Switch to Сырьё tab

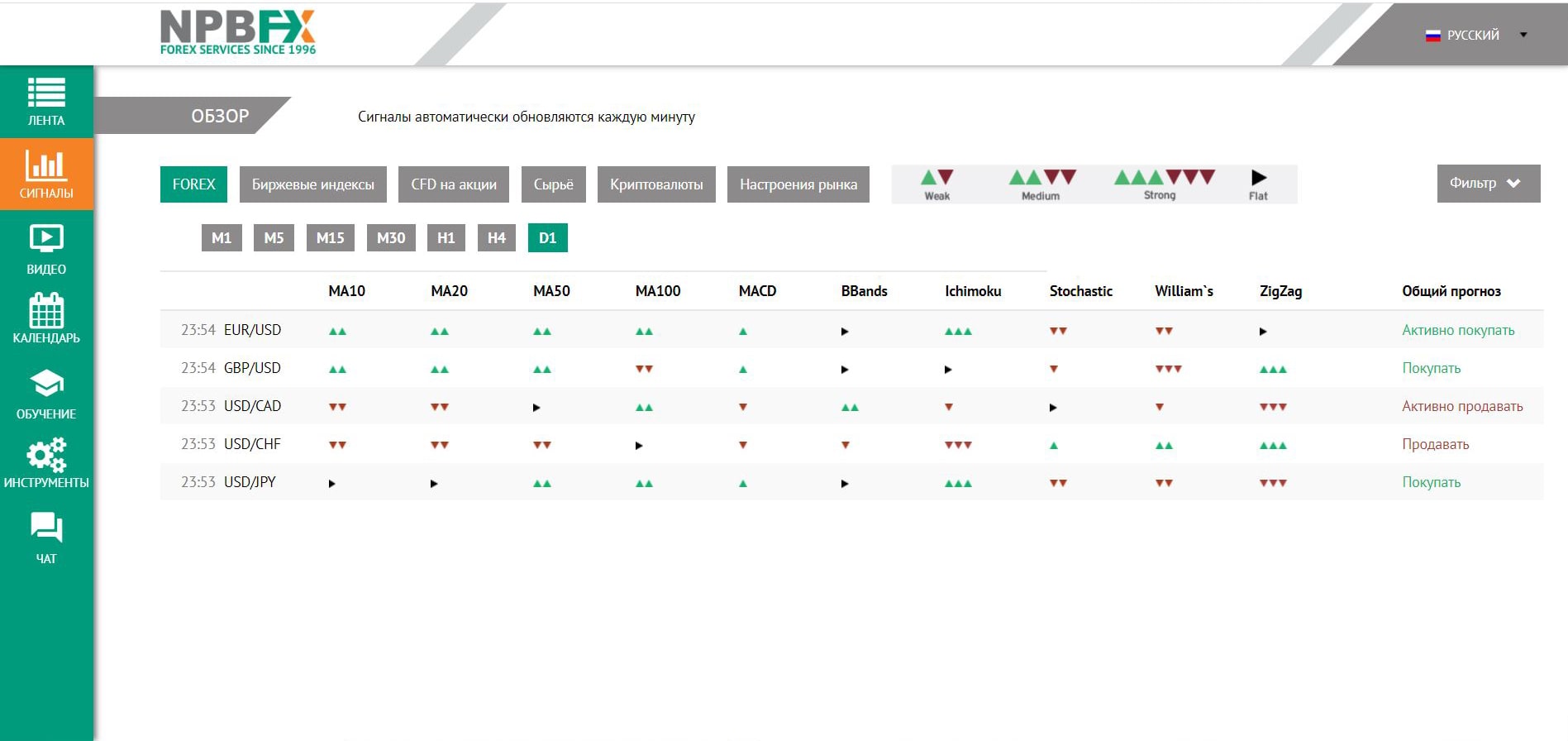[x=553, y=184]
